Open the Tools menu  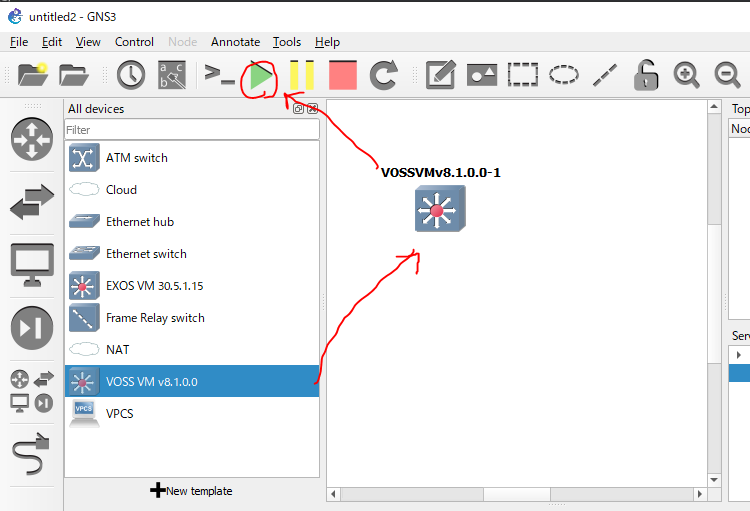287,42
